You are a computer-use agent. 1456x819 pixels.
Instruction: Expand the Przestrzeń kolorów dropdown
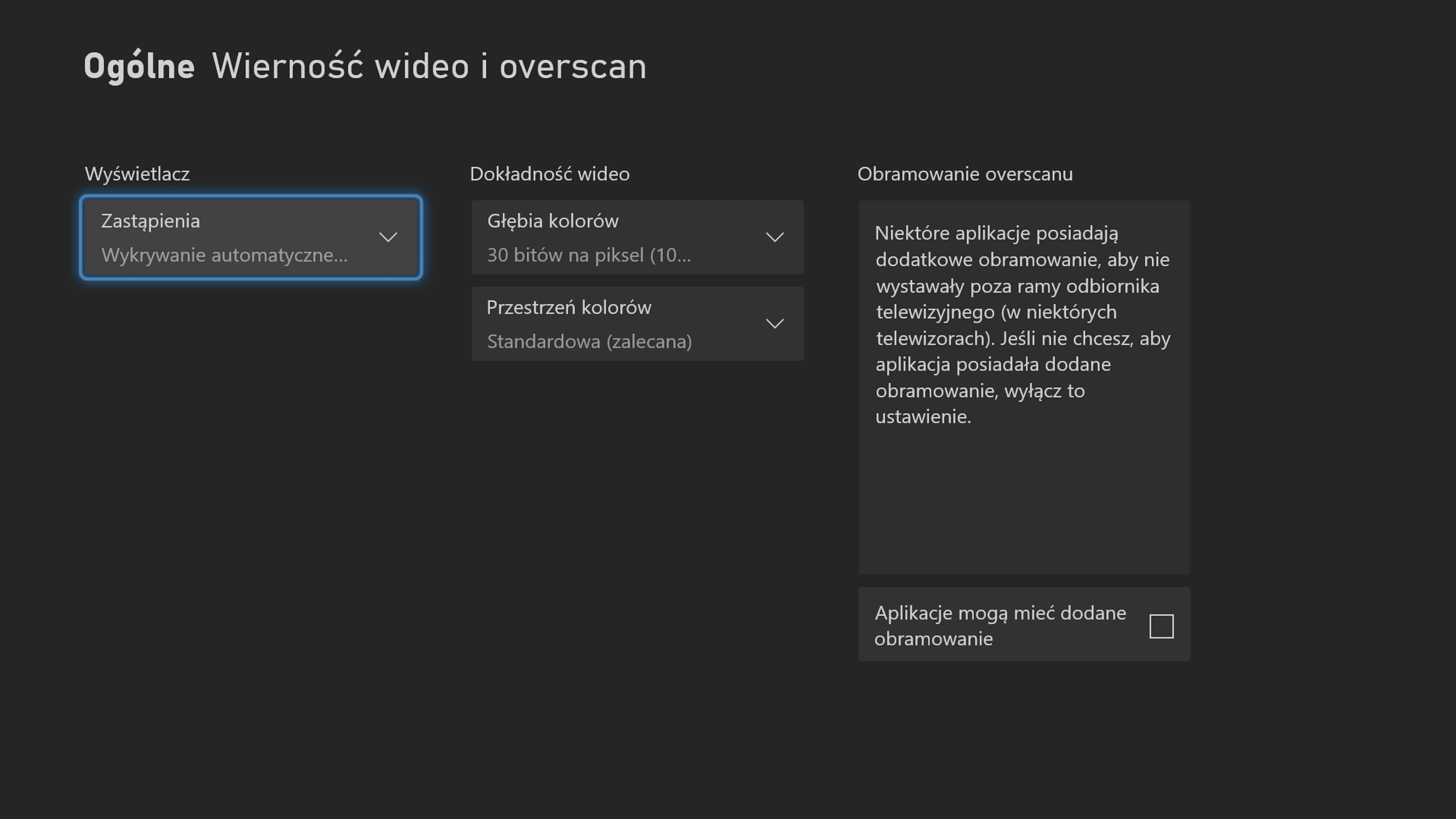click(637, 323)
